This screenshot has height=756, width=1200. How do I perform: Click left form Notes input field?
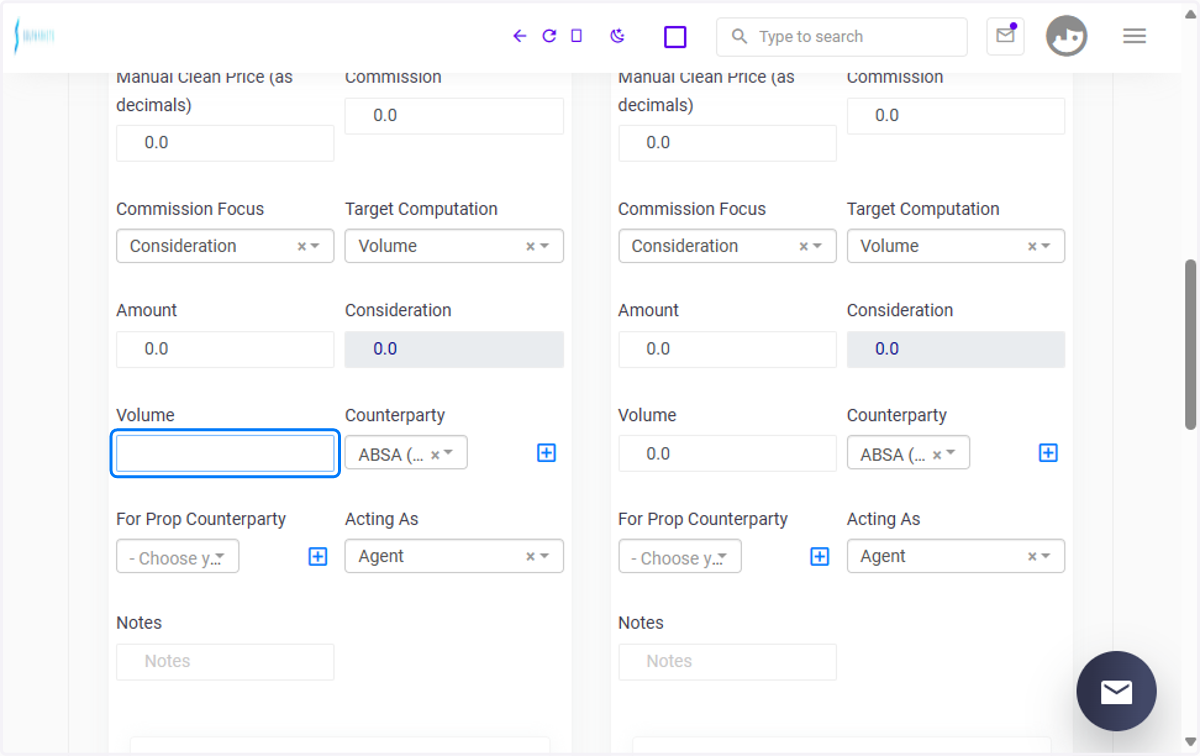coord(225,662)
